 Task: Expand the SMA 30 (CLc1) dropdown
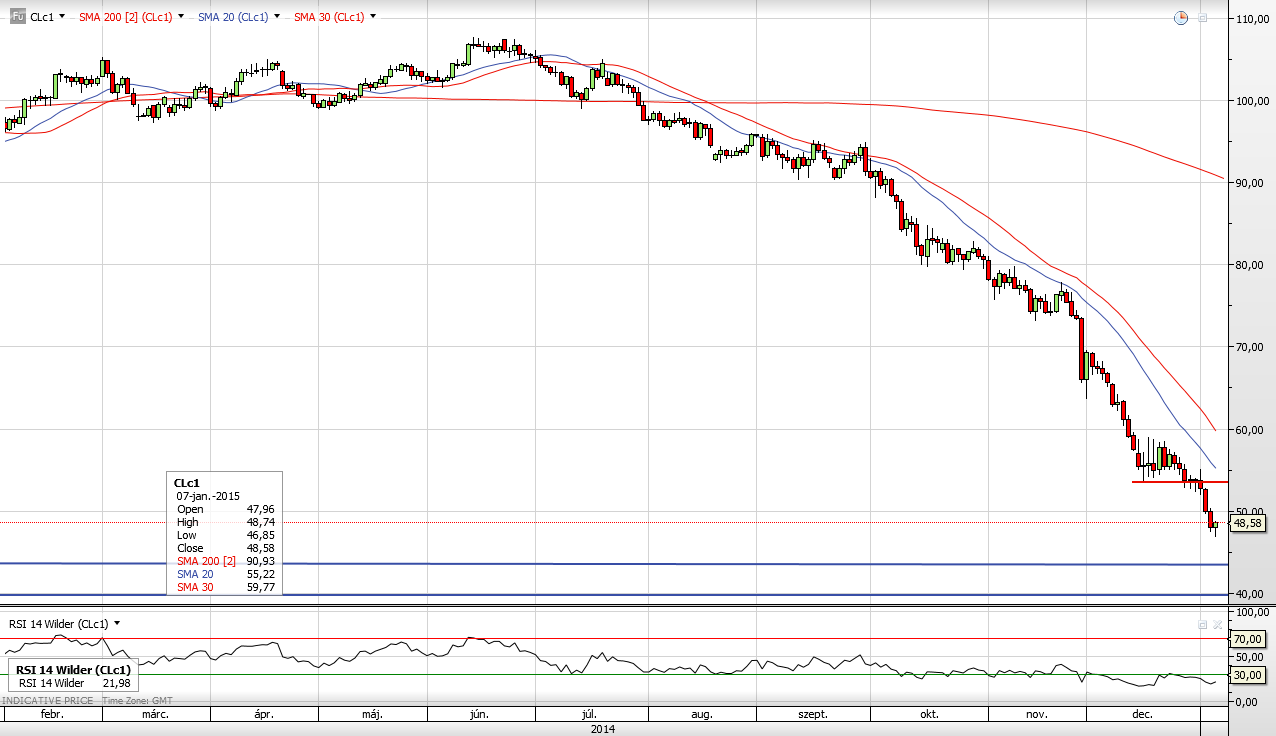(373, 17)
